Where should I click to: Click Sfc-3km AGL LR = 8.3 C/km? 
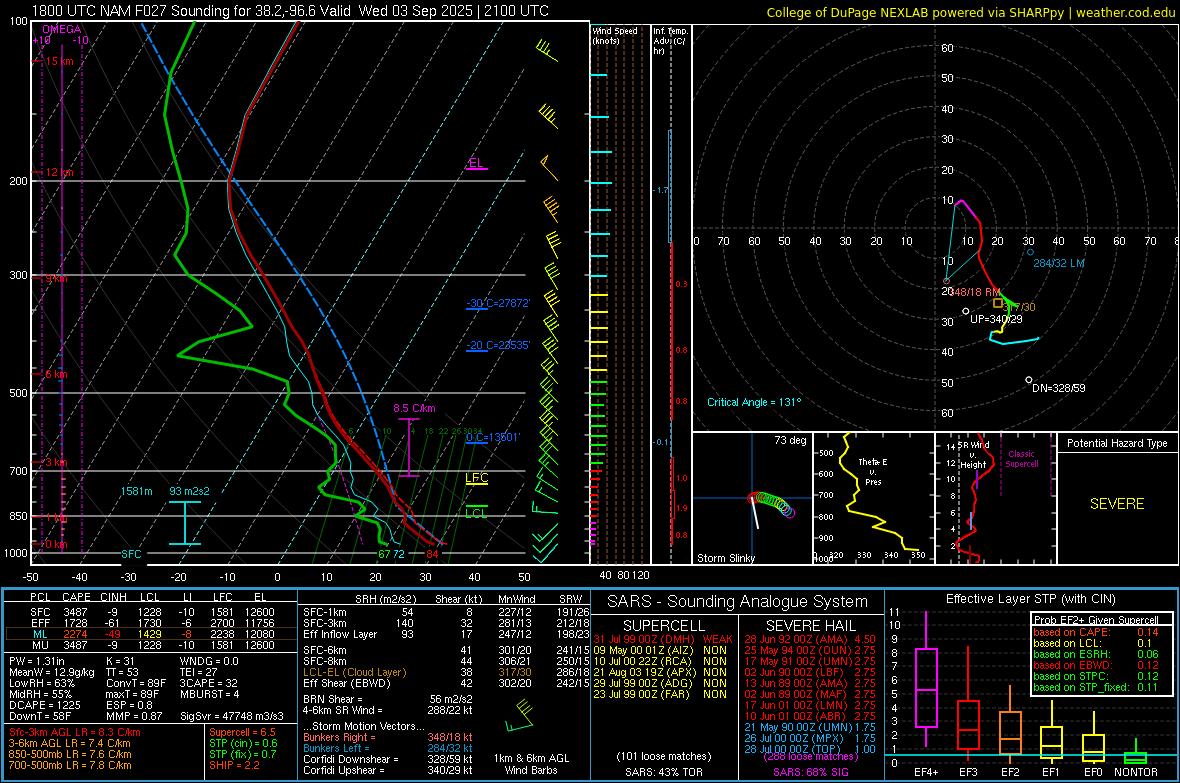(75, 732)
